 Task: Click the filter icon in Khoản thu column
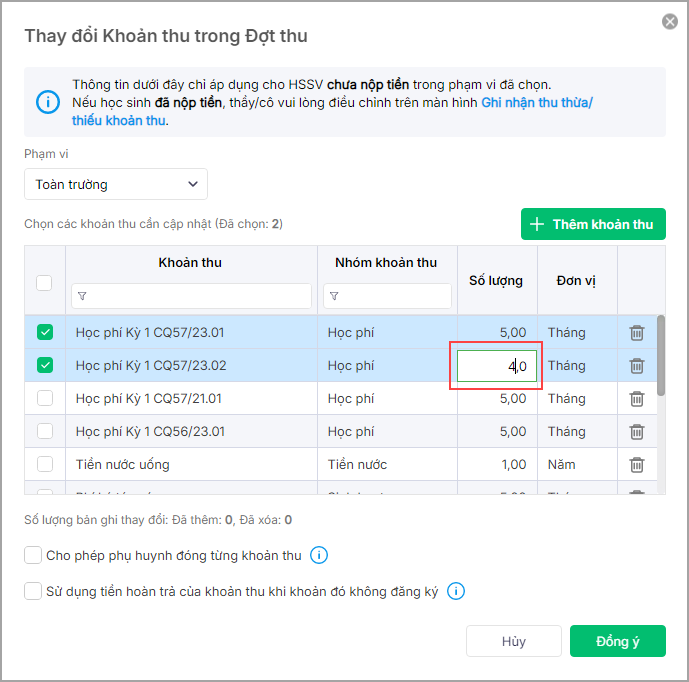82,296
